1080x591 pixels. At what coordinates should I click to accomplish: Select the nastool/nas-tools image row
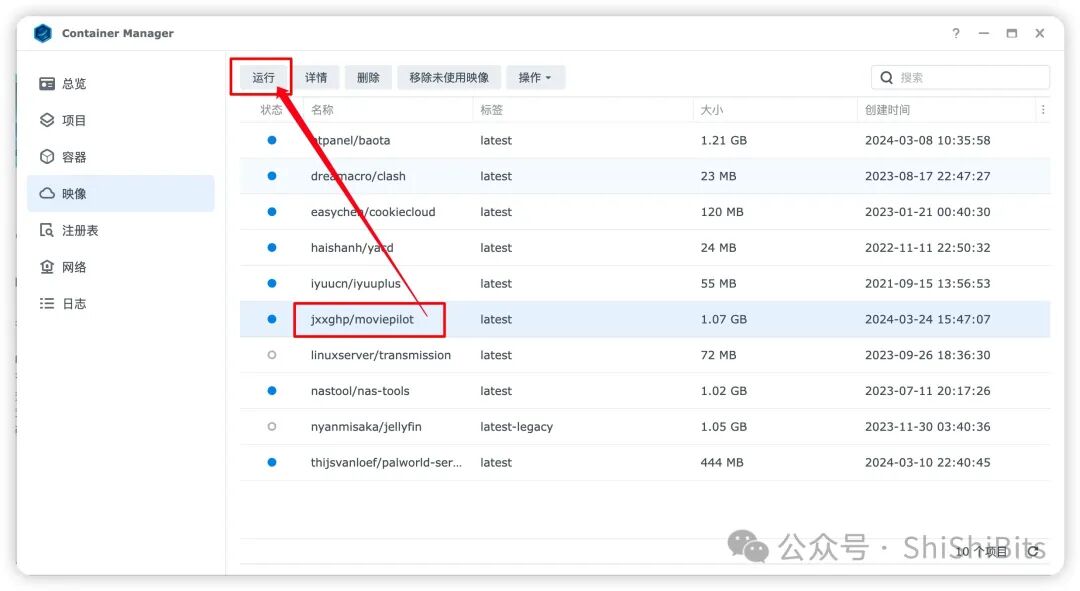click(x=645, y=391)
